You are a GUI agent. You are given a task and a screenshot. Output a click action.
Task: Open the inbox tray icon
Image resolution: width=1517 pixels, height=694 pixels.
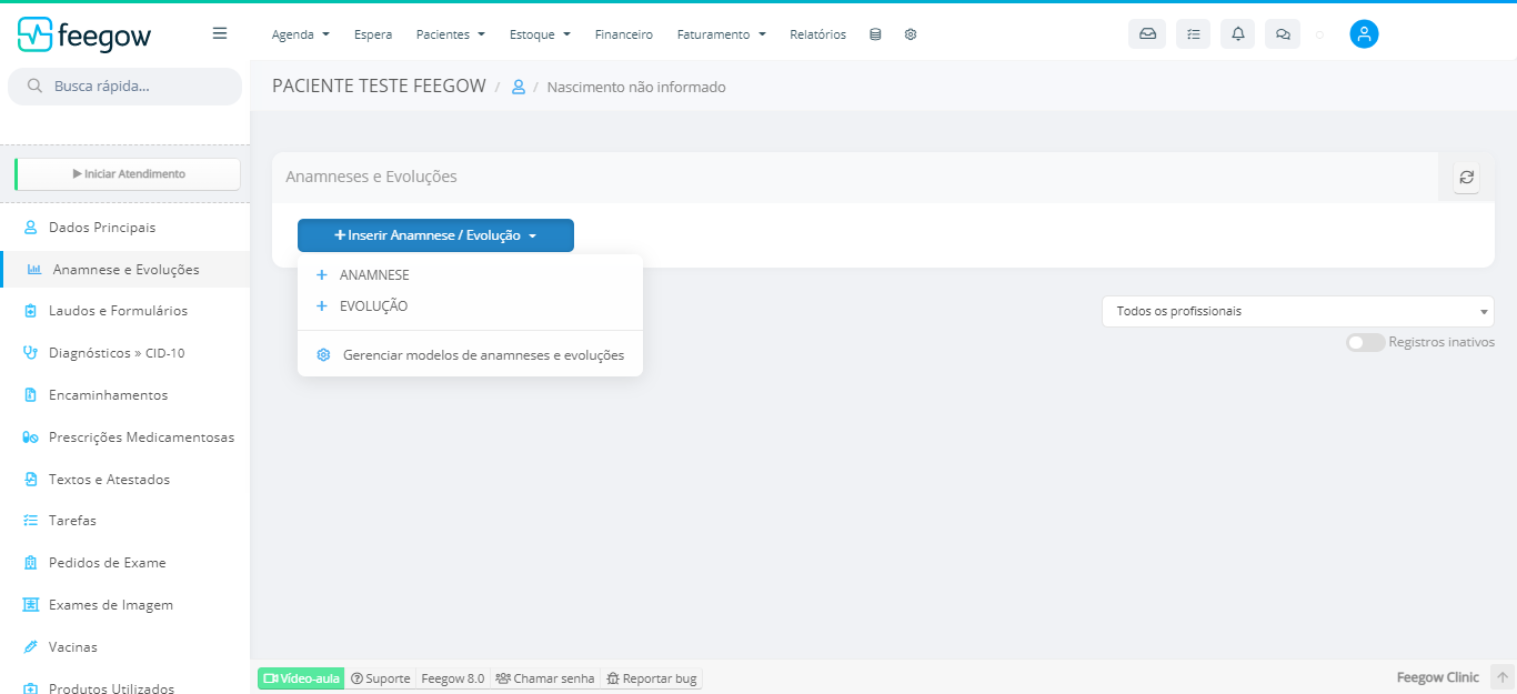(x=1147, y=34)
